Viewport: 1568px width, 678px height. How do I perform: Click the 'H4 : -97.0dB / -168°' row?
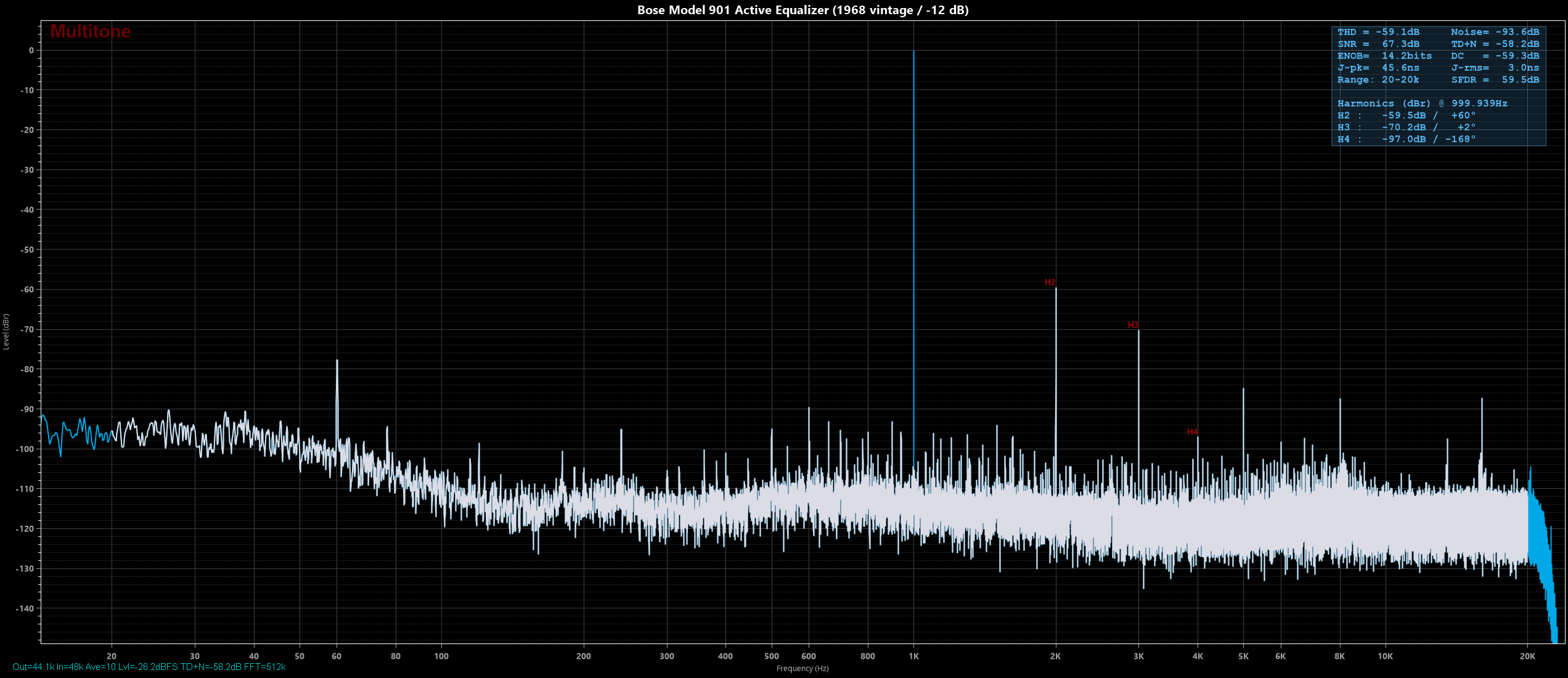coord(1407,139)
